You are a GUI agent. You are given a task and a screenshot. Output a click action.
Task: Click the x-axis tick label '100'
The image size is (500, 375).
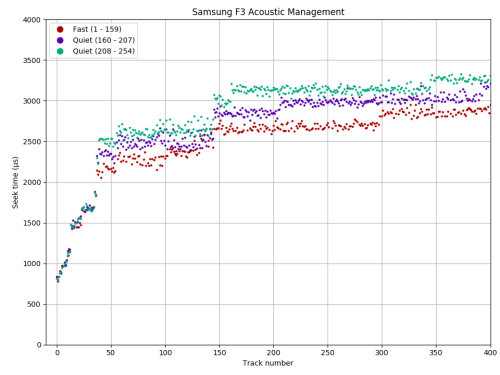pyautogui.click(x=165, y=353)
